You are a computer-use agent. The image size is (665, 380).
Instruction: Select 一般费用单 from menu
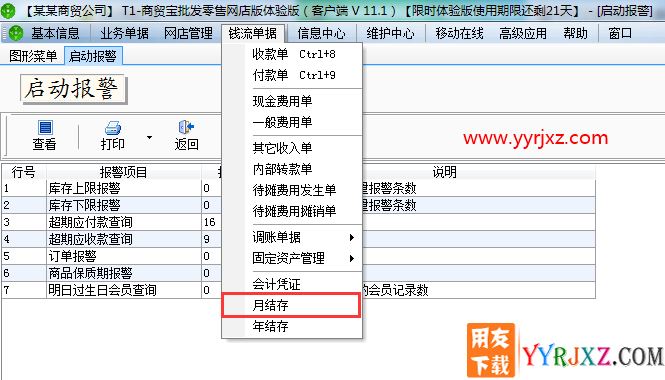tap(293, 122)
